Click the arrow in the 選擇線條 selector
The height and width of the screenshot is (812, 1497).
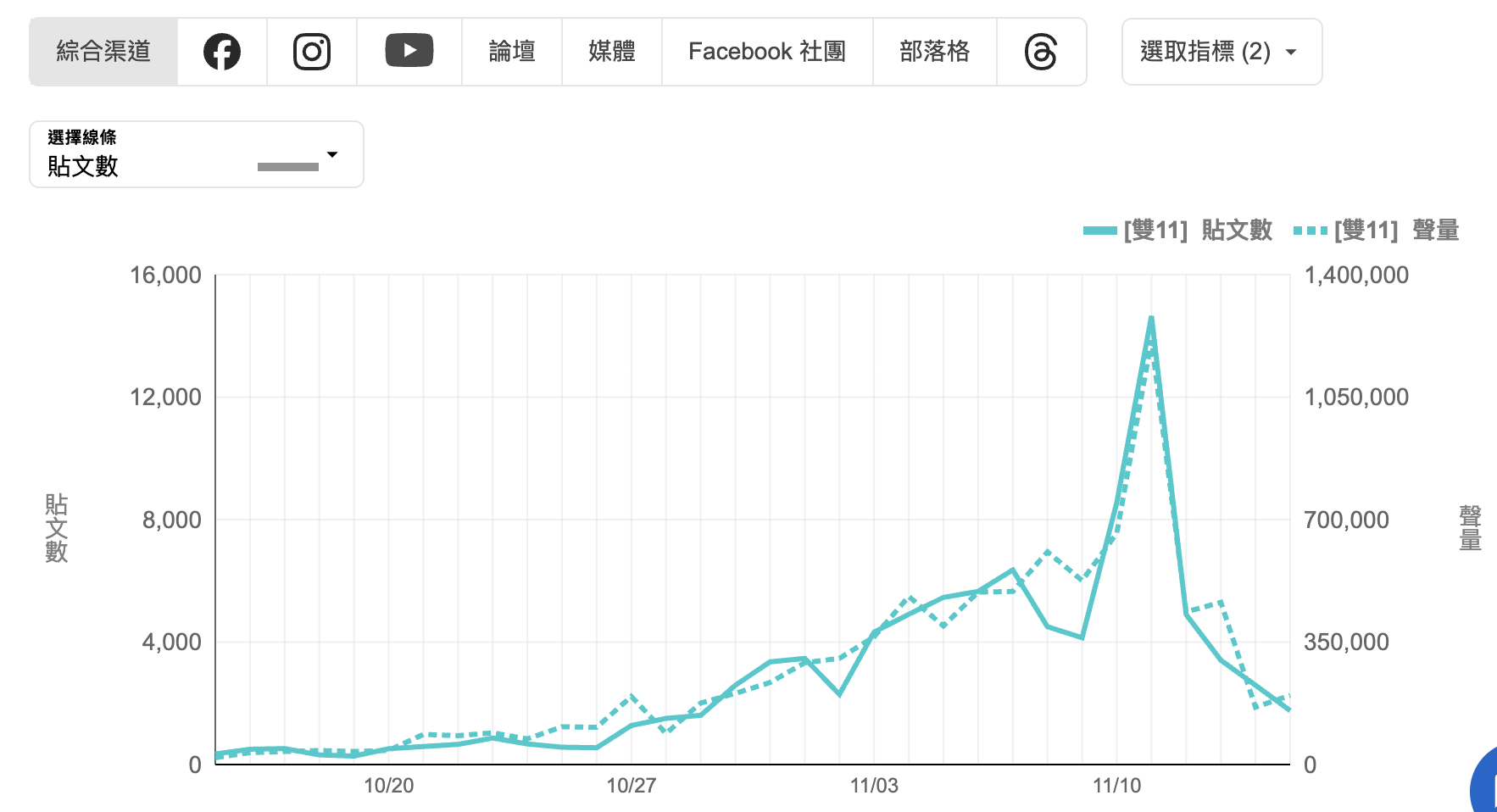point(332,154)
